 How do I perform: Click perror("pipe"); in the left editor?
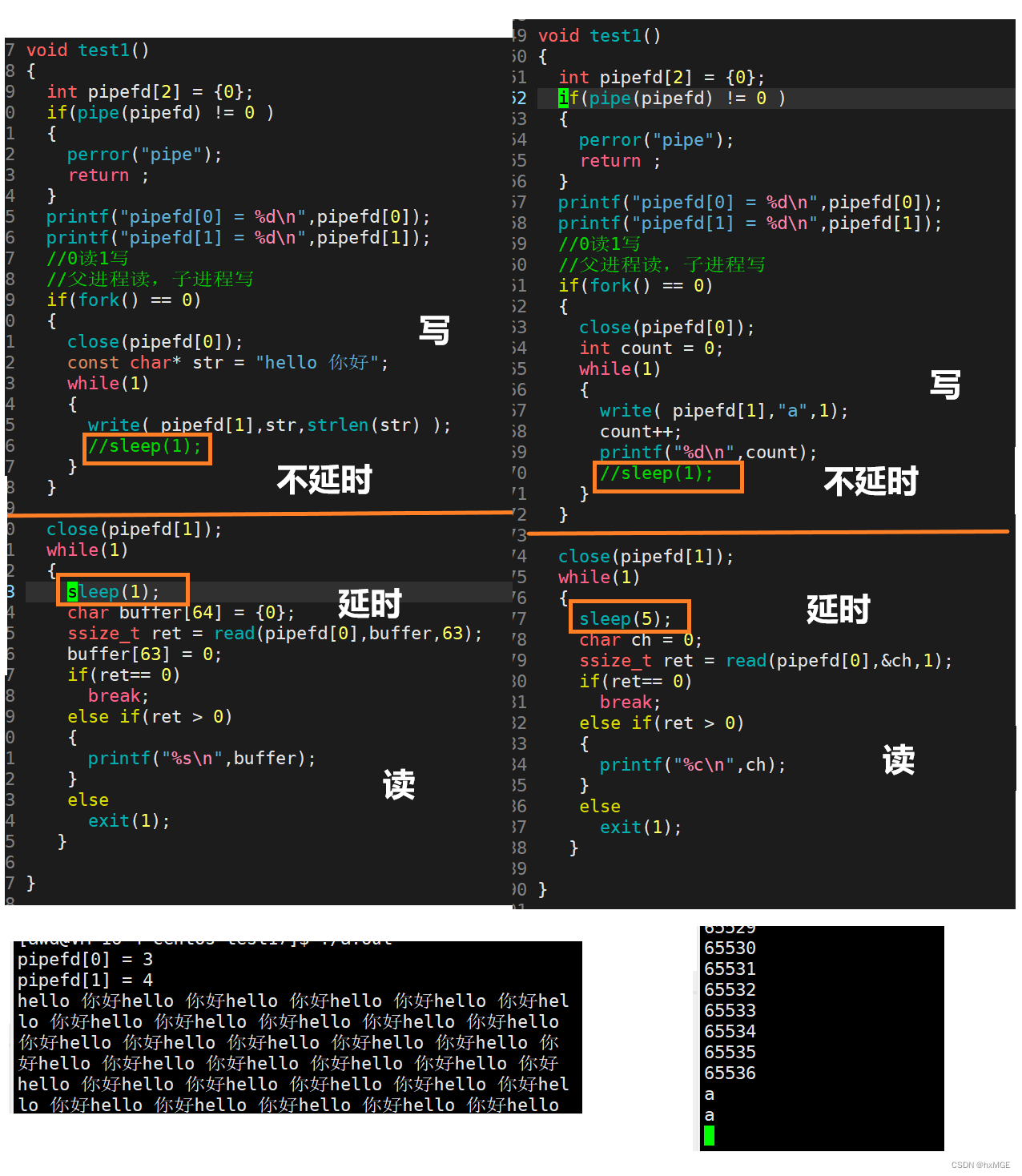(x=145, y=155)
